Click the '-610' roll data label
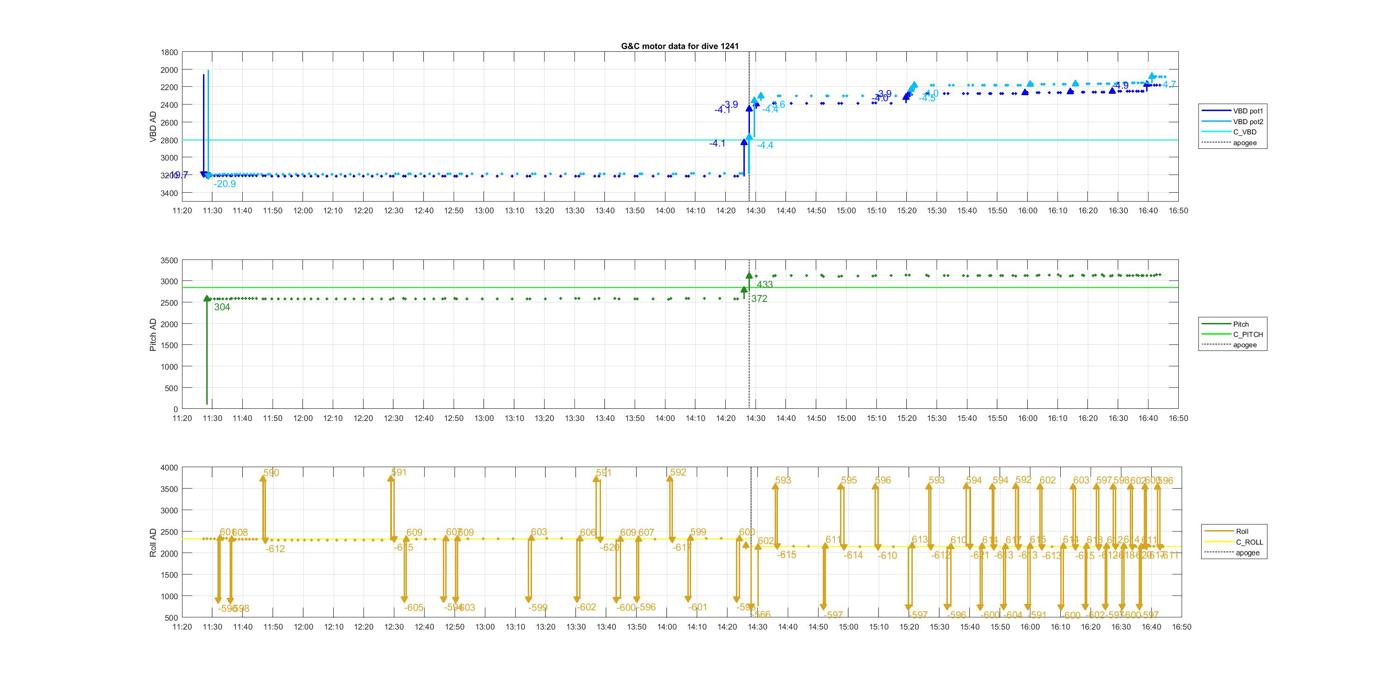 (887, 555)
